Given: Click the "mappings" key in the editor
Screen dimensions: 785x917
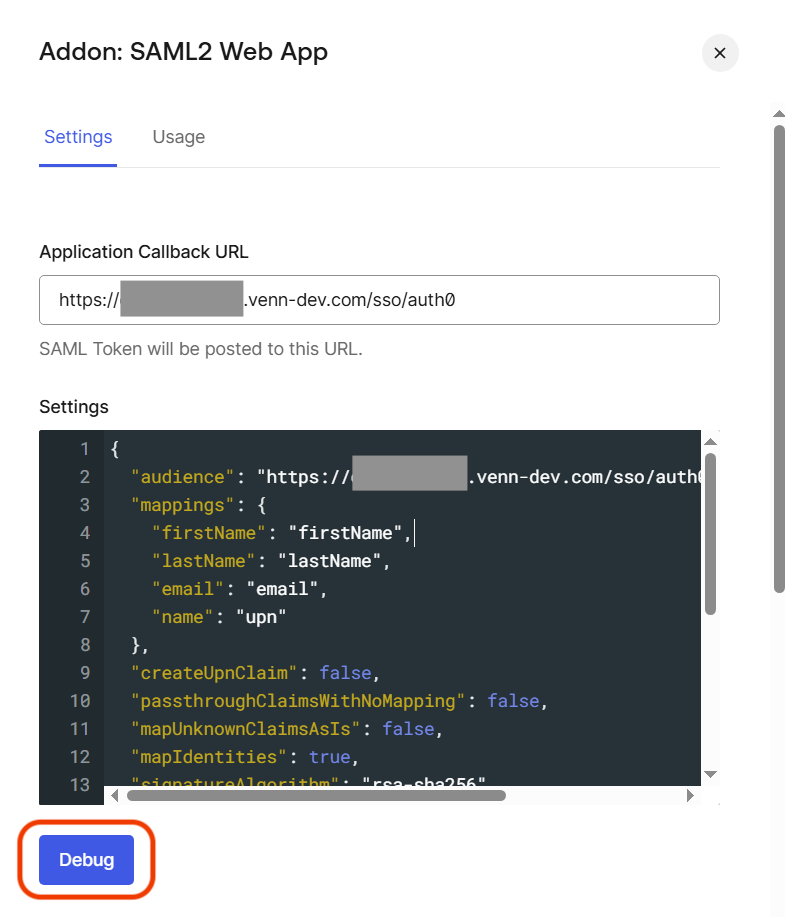Looking at the screenshot, I should click(x=183, y=505).
